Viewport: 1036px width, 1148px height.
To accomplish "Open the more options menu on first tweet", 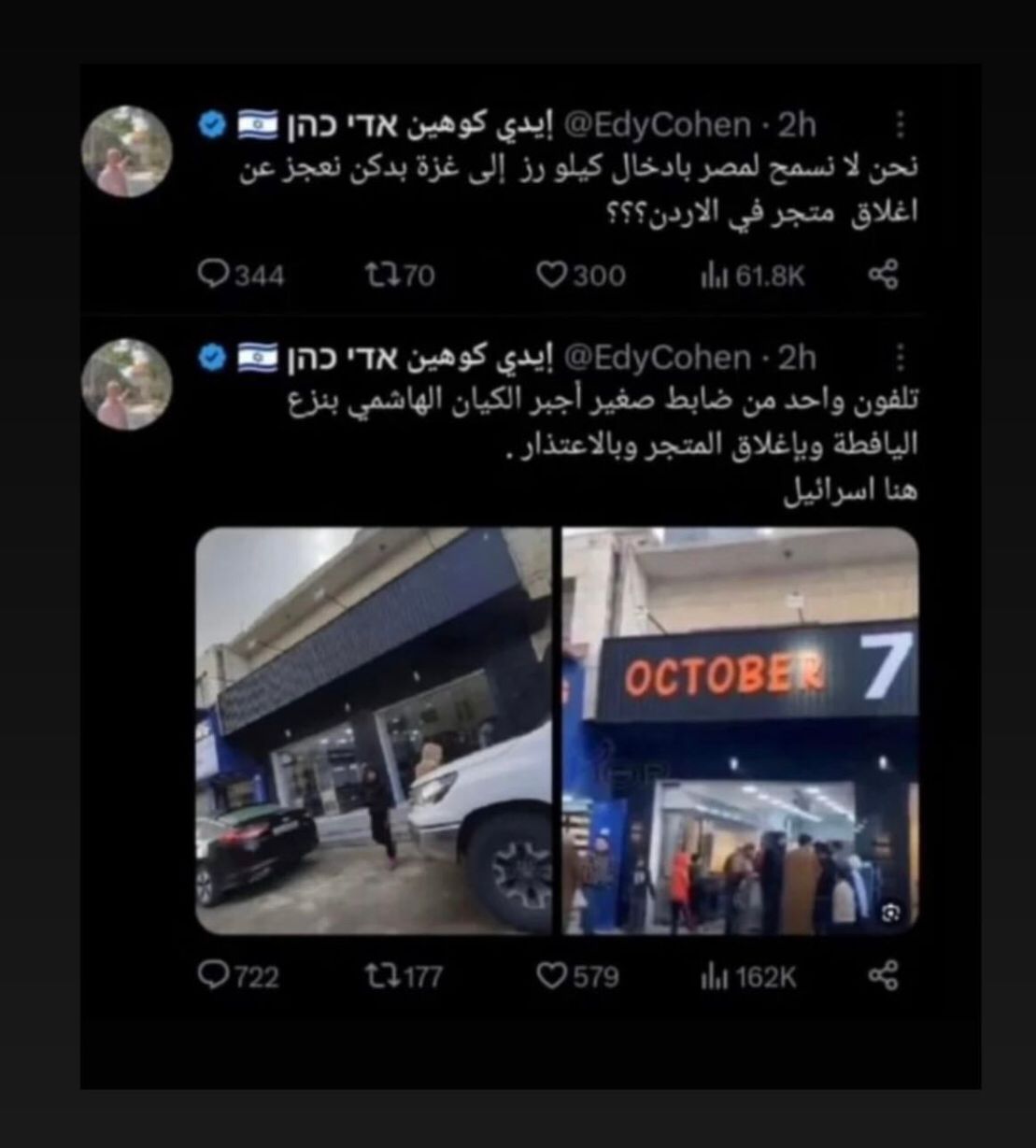I will pyautogui.click(x=901, y=124).
